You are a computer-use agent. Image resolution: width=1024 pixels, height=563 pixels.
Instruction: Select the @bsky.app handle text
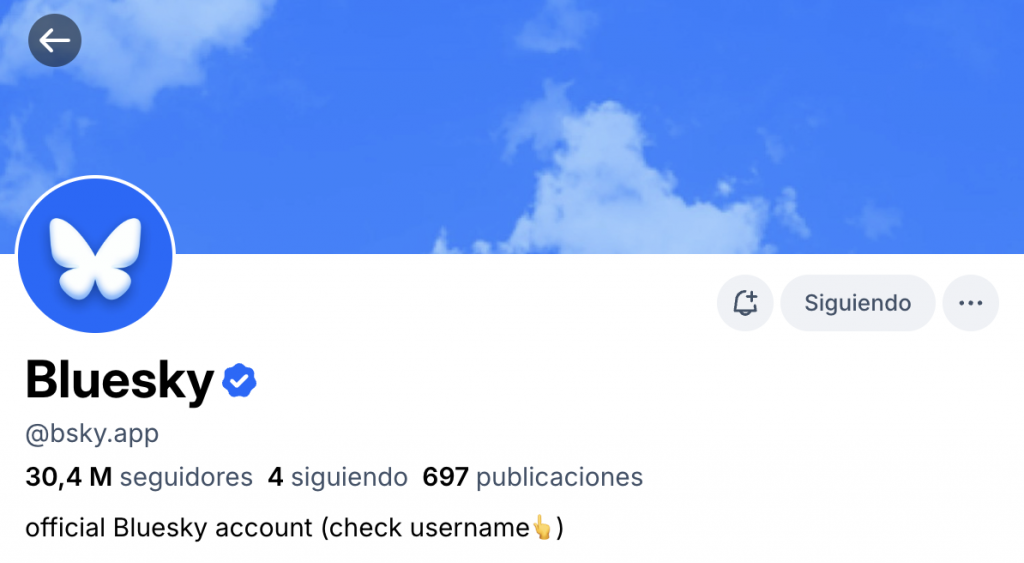coord(92,434)
